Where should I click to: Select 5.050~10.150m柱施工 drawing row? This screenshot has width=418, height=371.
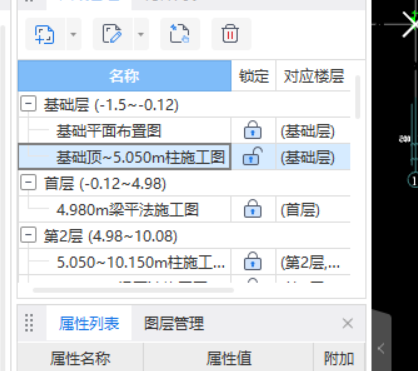(x=140, y=262)
